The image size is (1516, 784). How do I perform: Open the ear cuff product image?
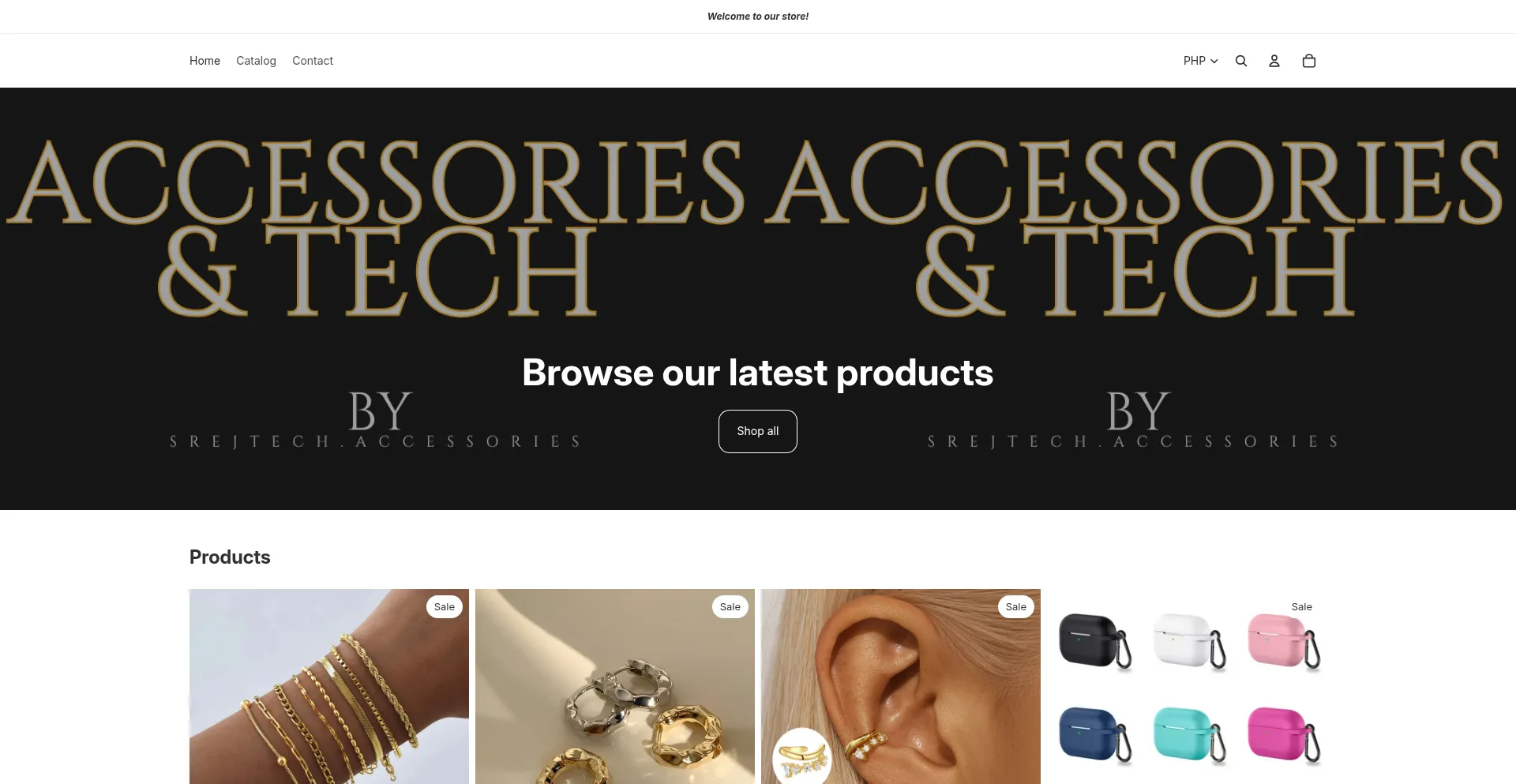click(901, 687)
